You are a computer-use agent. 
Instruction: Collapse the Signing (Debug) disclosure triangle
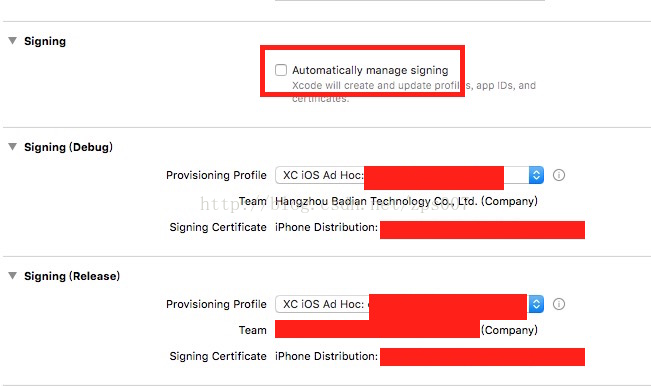coord(12,147)
